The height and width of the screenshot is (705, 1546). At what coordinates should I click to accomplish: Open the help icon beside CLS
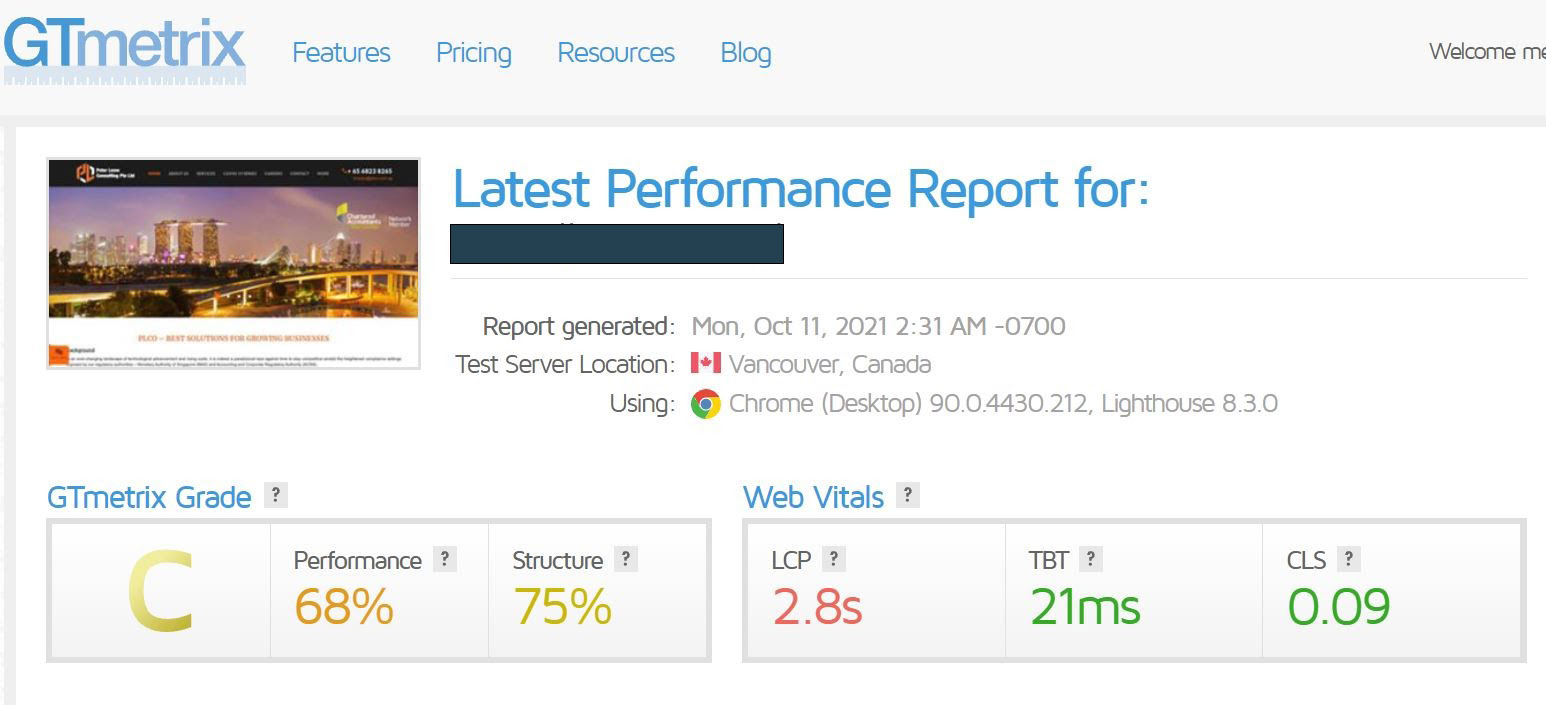(1349, 559)
